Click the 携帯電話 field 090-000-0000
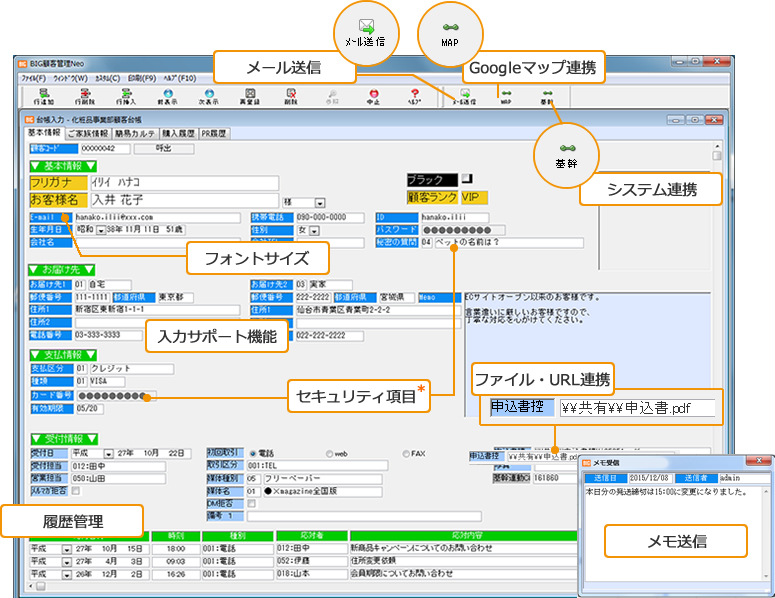The height and width of the screenshot is (598, 775). point(329,217)
